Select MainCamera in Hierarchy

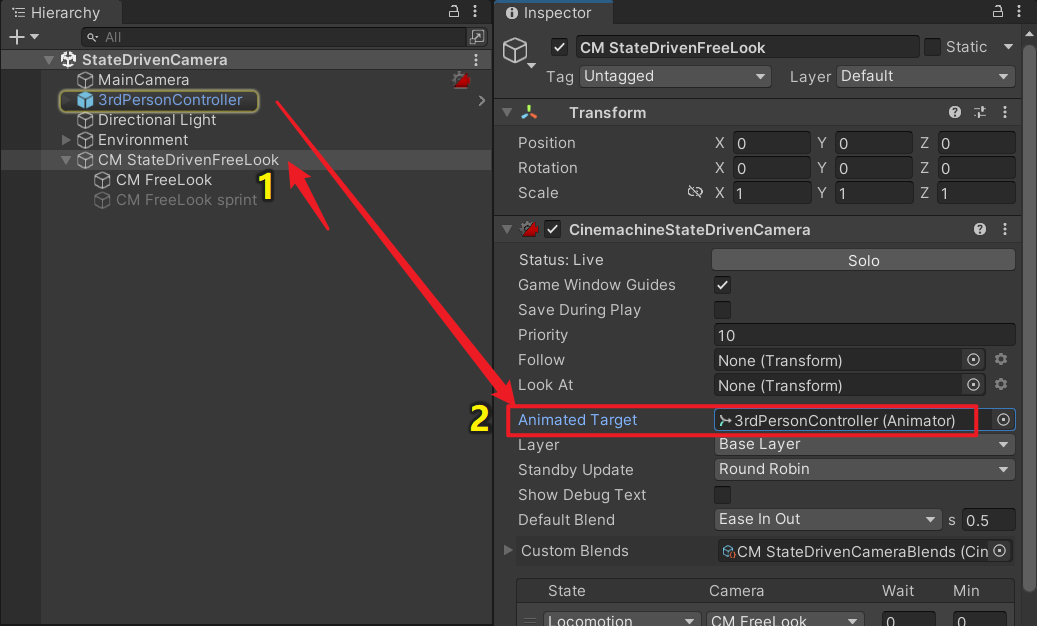[143, 80]
